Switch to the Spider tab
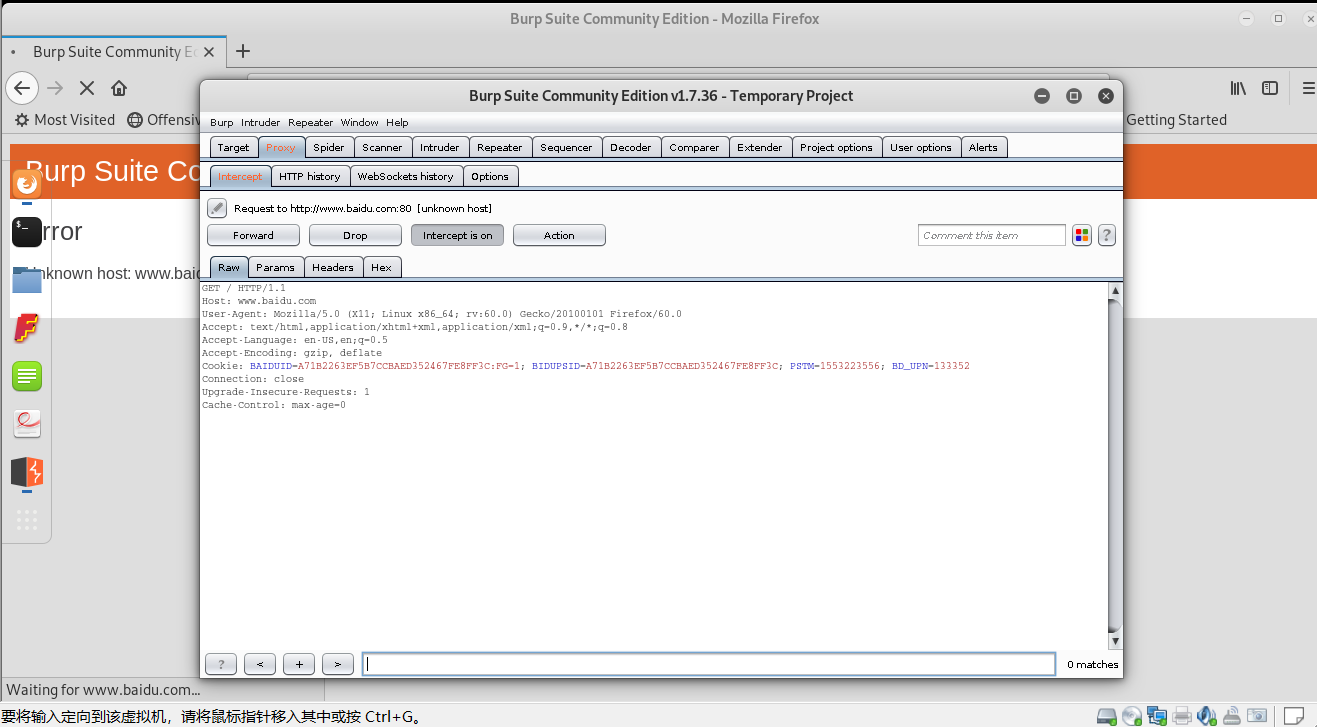 click(328, 147)
